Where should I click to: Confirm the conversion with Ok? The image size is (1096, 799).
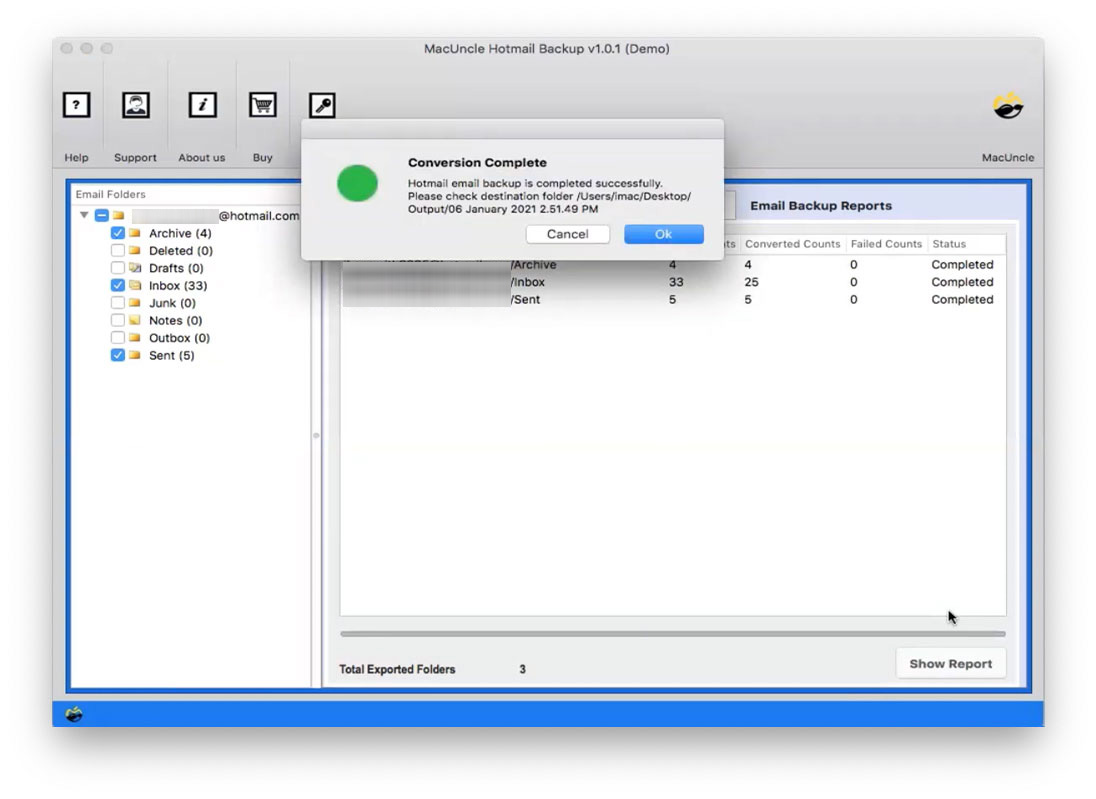663,233
